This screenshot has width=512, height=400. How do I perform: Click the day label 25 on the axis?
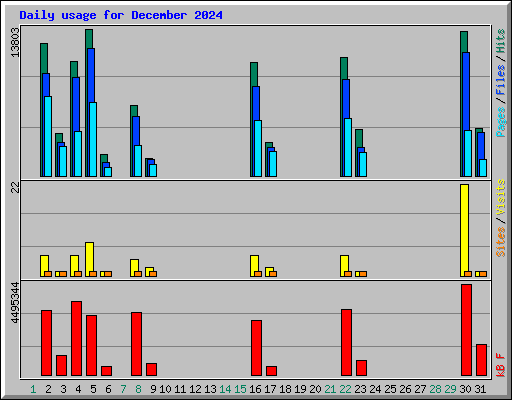click(390, 389)
